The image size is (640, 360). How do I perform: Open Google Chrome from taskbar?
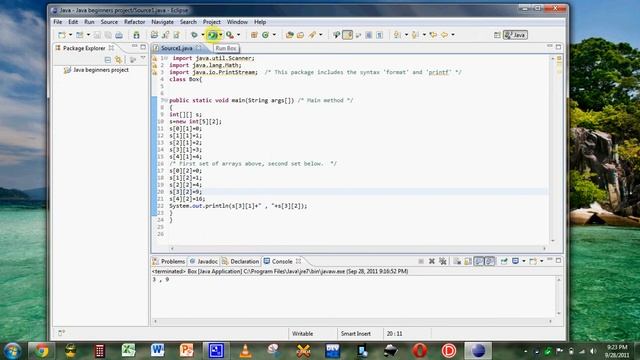pos(41,351)
